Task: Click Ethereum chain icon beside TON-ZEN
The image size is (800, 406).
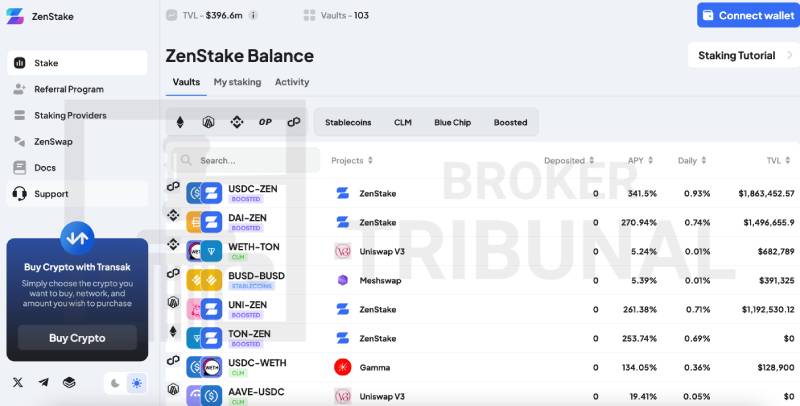Action: (x=173, y=332)
